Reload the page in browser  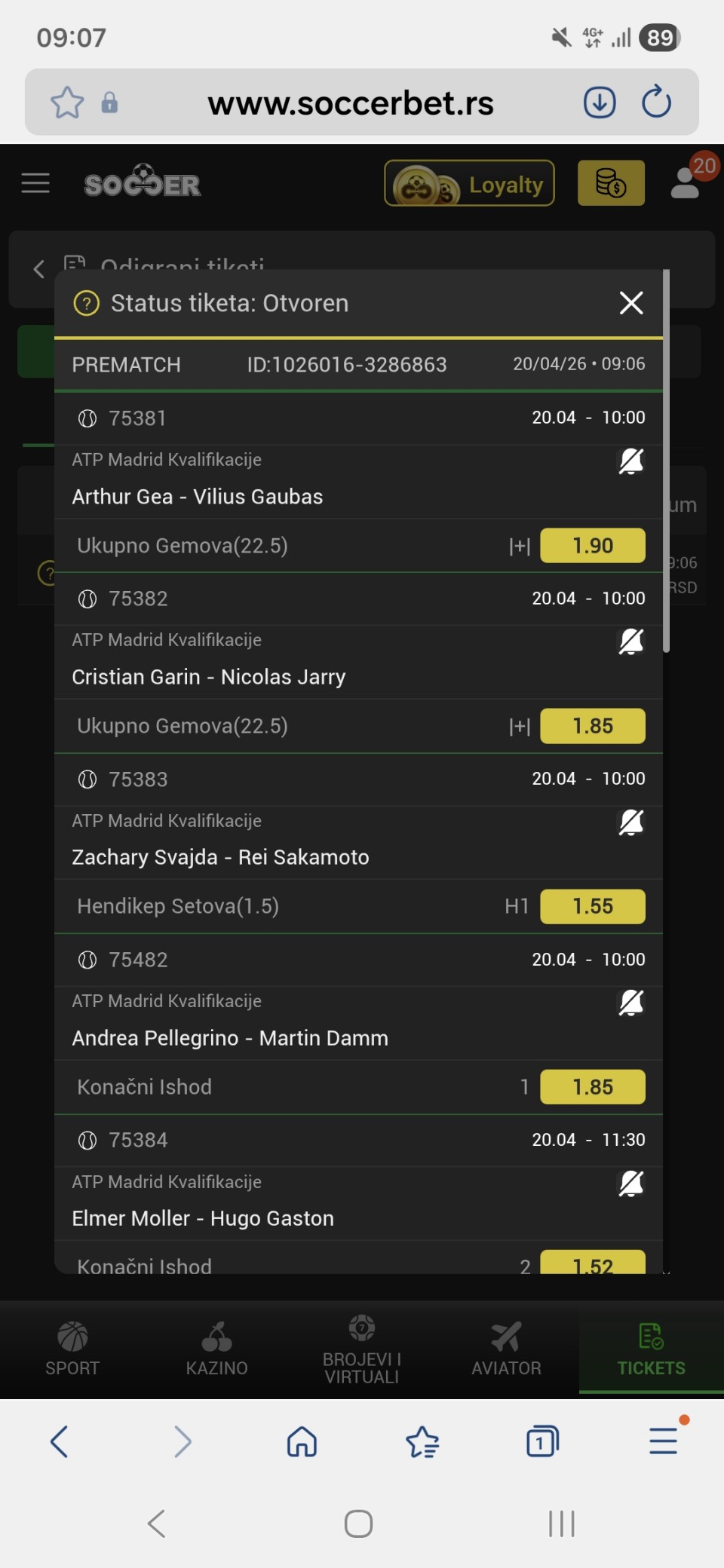pyautogui.click(x=656, y=103)
